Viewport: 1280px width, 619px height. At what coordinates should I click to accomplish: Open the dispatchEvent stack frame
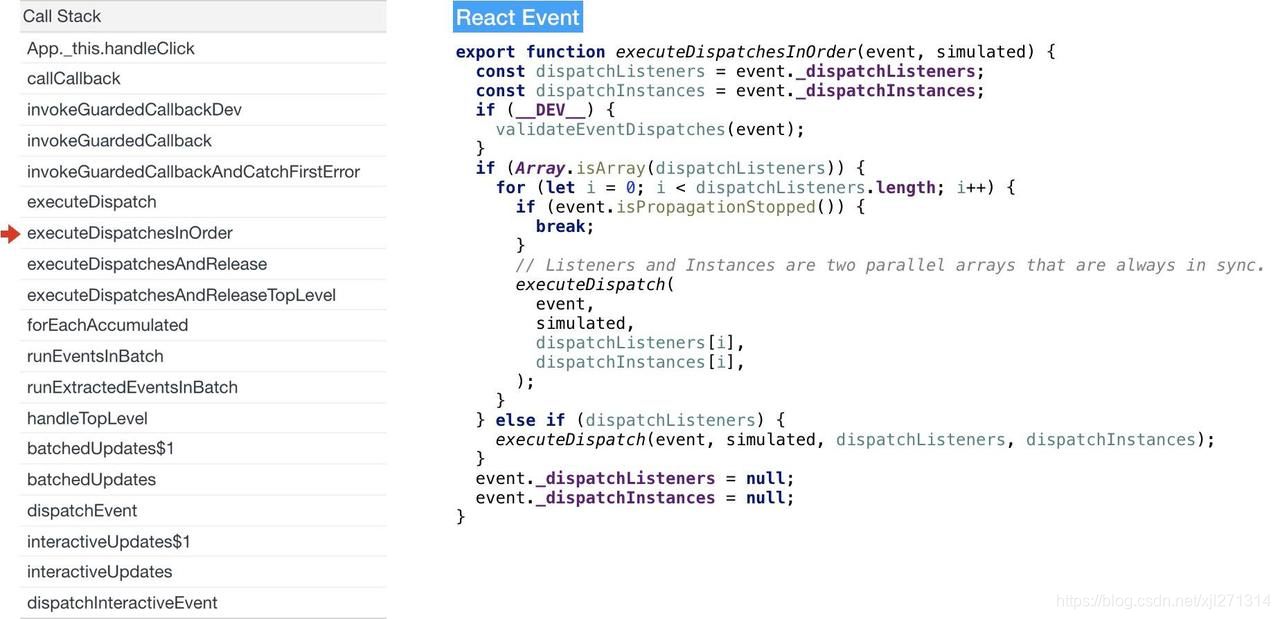pyautogui.click(x=203, y=510)
